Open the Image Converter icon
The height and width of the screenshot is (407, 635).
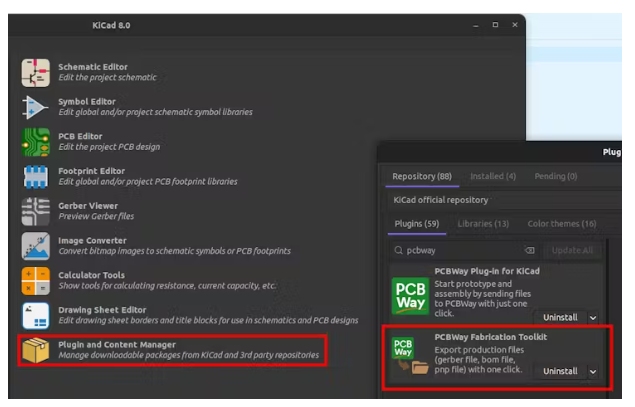(x=36, y=246)
